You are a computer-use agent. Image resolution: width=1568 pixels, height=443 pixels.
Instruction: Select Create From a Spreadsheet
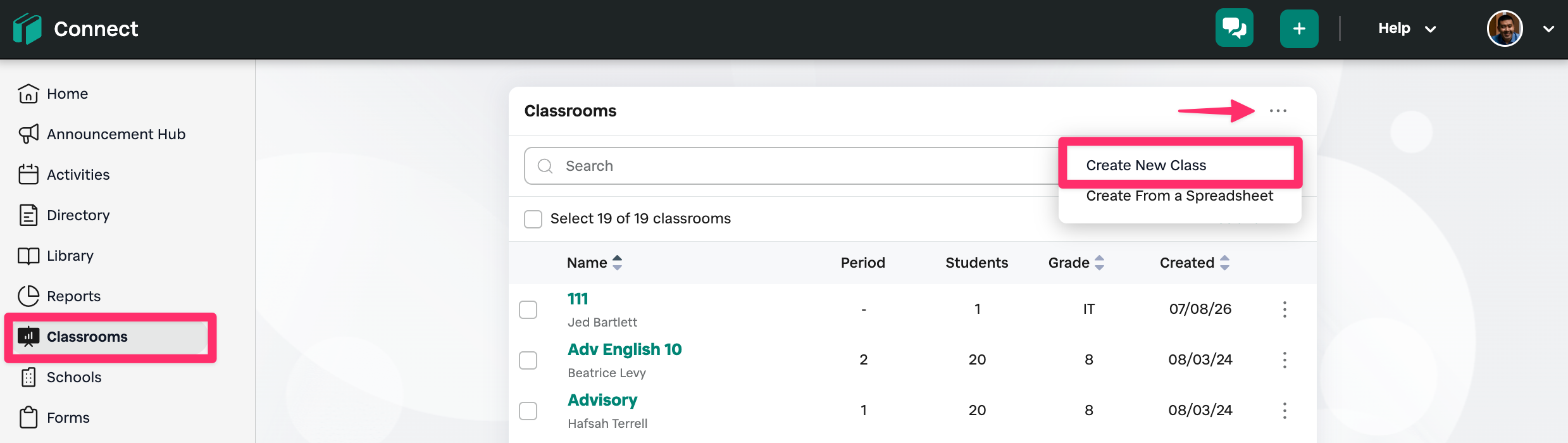click(x=1179, y=196)
